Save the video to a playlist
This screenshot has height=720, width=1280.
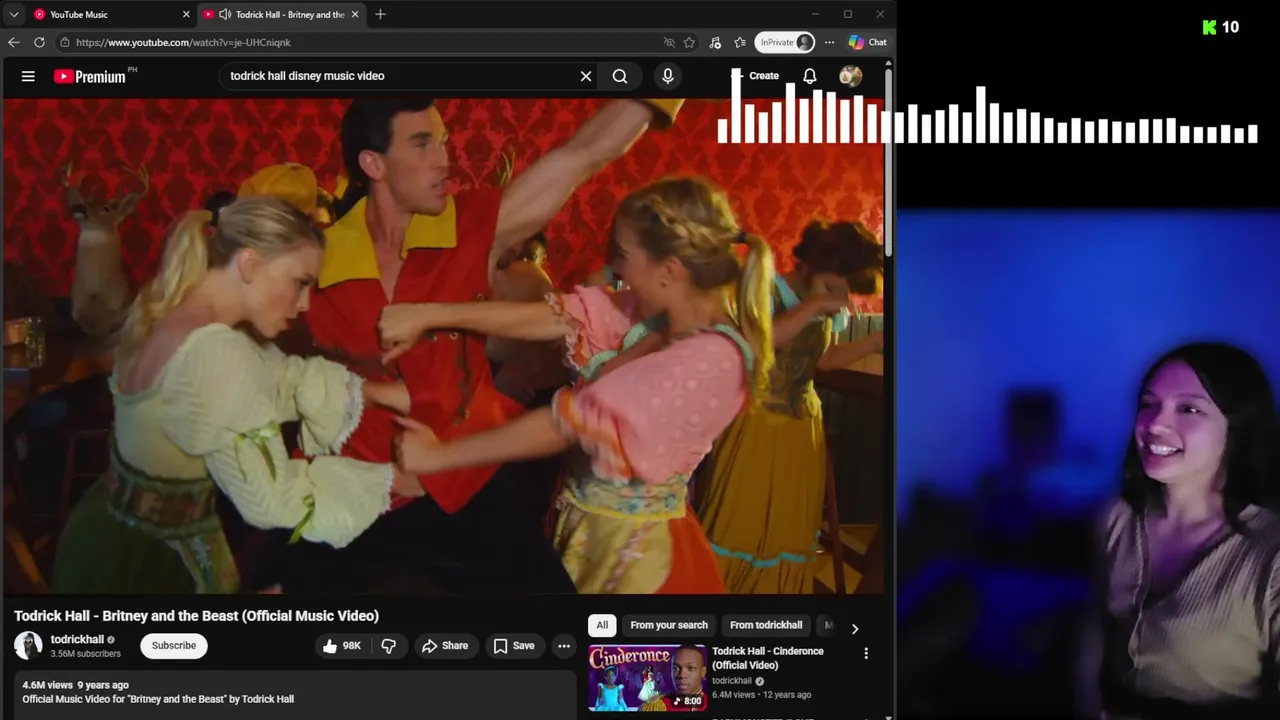click(514, 646)
